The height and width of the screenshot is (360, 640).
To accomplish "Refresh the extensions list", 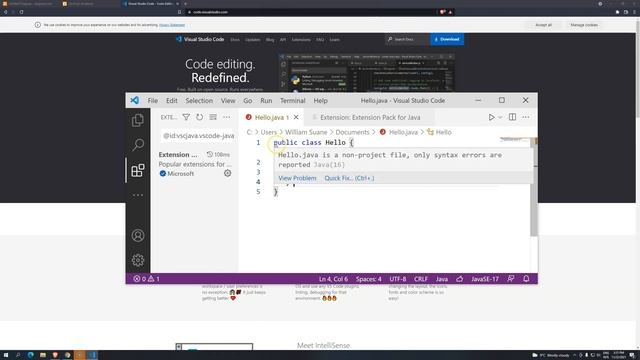I will click(x=199, y=117).
